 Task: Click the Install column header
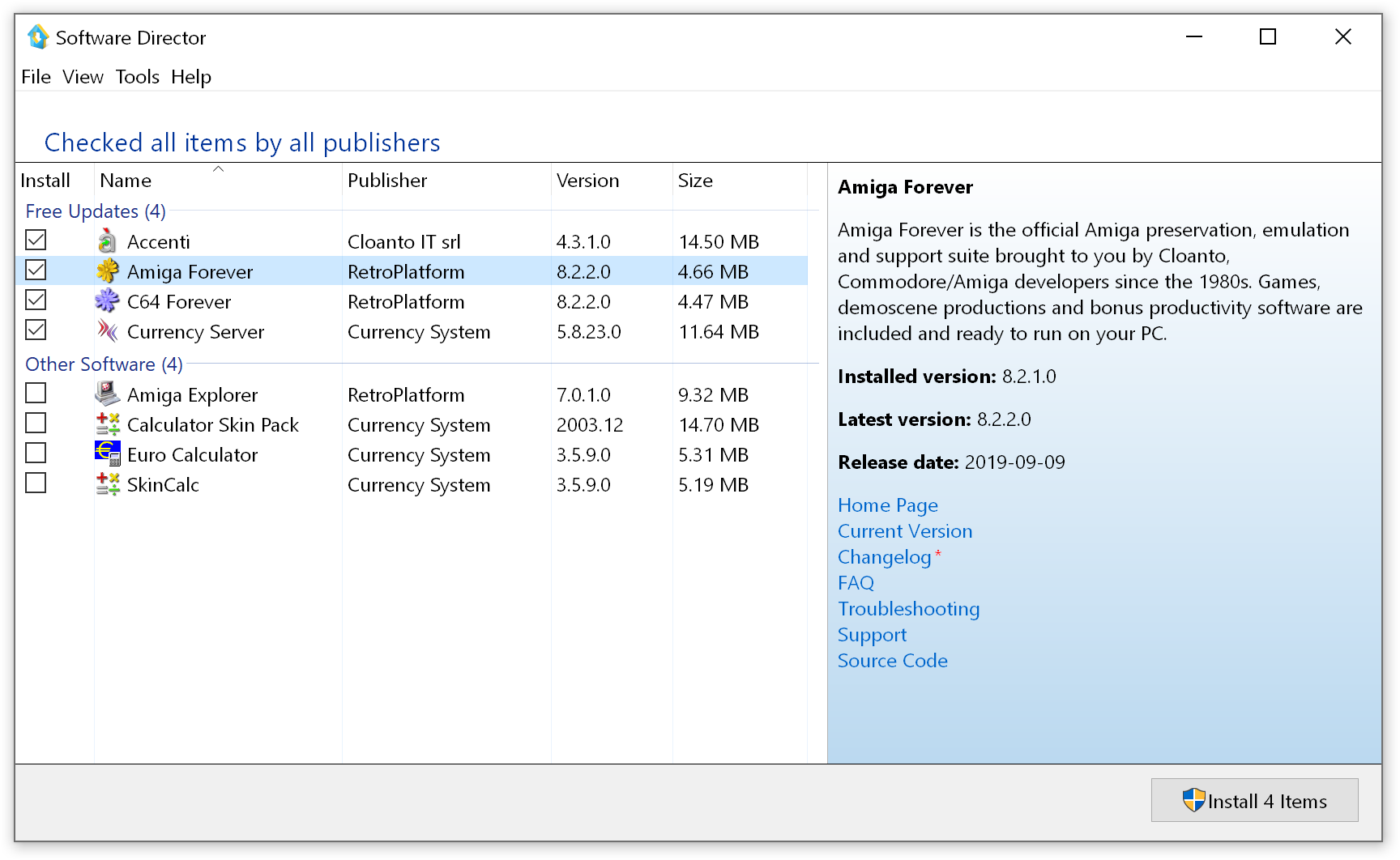coord(54,180)
